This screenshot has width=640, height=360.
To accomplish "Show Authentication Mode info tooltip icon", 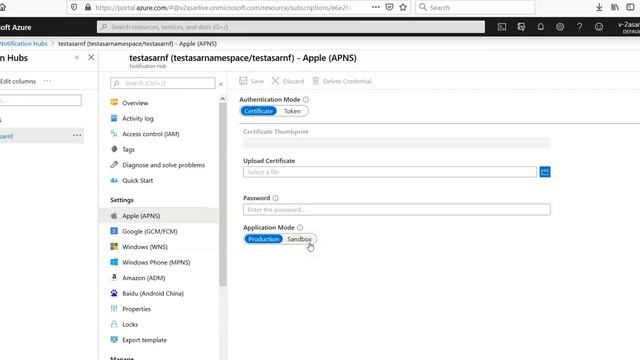I will pos(306,100).
